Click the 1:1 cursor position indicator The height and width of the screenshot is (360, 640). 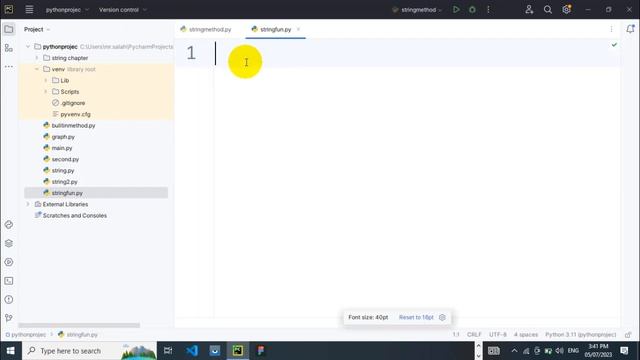tap(456, 335)
